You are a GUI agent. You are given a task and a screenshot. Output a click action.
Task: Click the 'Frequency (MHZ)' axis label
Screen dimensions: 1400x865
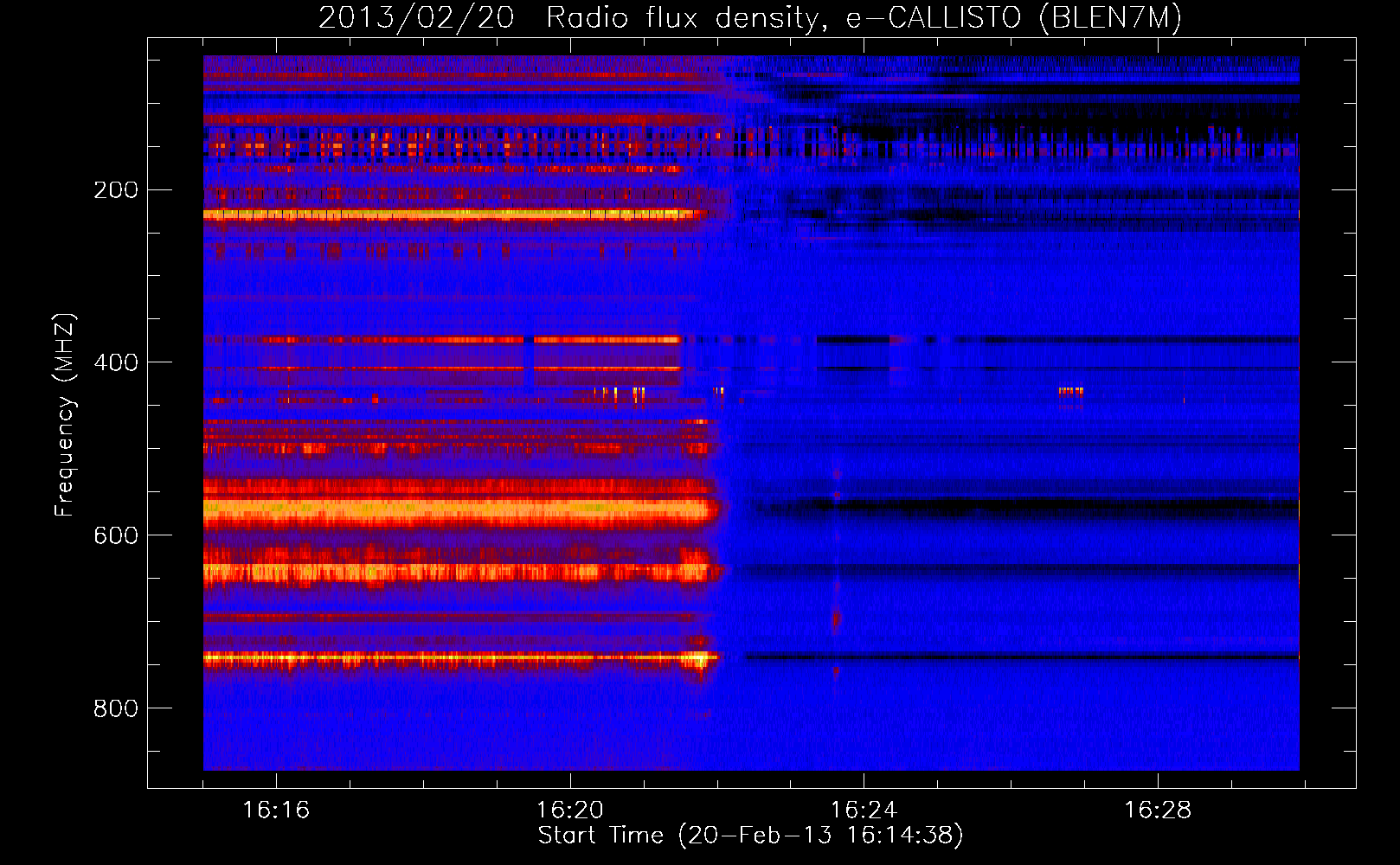coord(65,415)
